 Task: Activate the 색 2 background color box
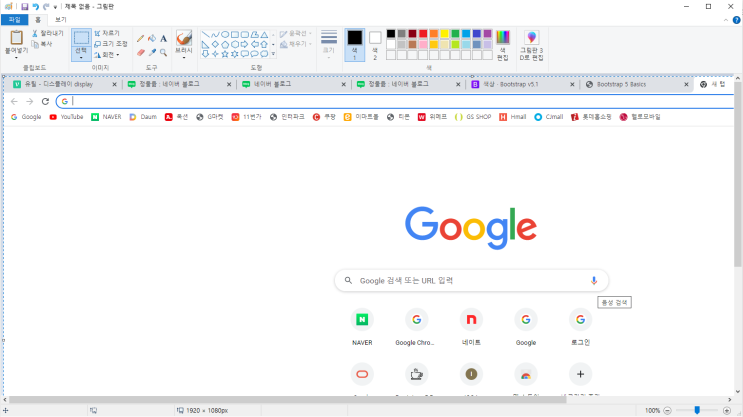click(375, 45)
